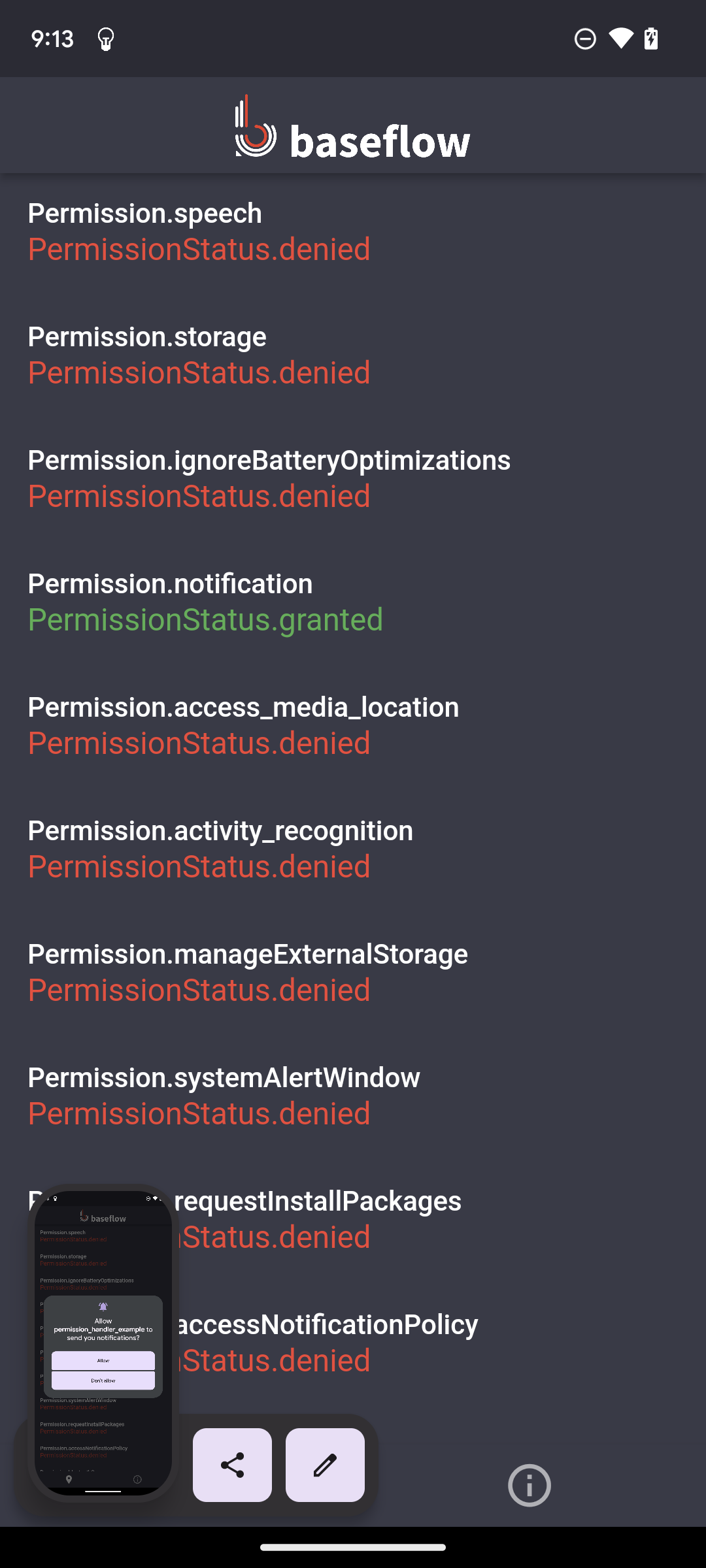Tap the Permission.systemAlertWindow entry
Image resolution: width=706 pixels, height=1568 pixels.
[224, 1094]
